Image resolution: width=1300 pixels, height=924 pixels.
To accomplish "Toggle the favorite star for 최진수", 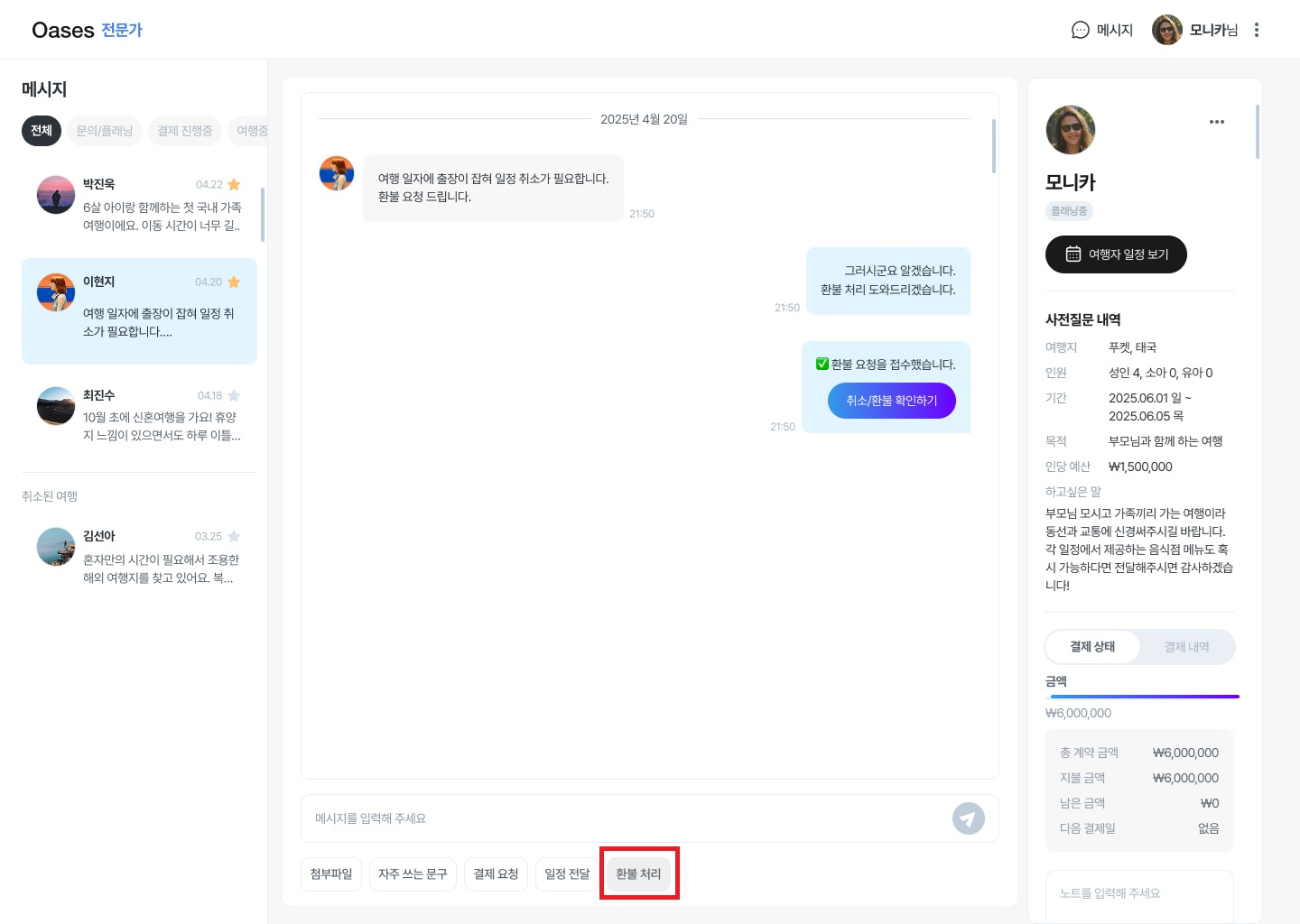I will click(234, 395).
